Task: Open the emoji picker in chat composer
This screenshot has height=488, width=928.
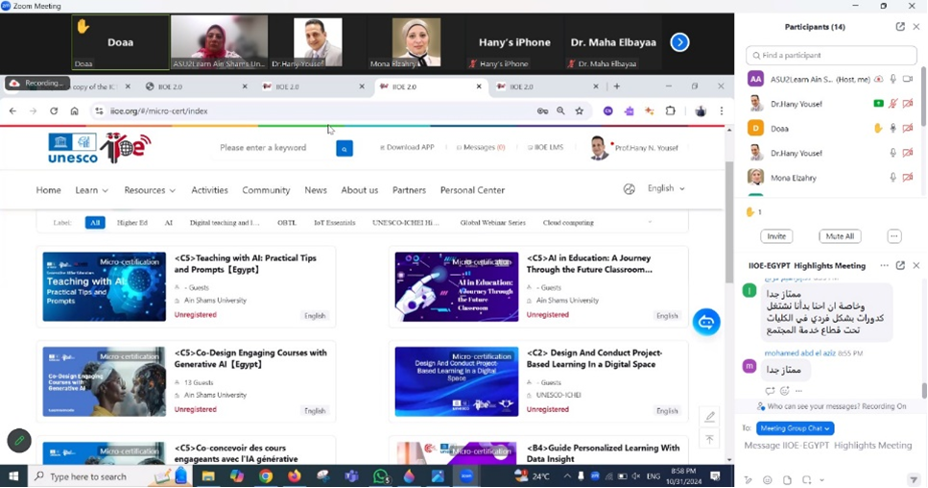Action: (x=767, y=479)
